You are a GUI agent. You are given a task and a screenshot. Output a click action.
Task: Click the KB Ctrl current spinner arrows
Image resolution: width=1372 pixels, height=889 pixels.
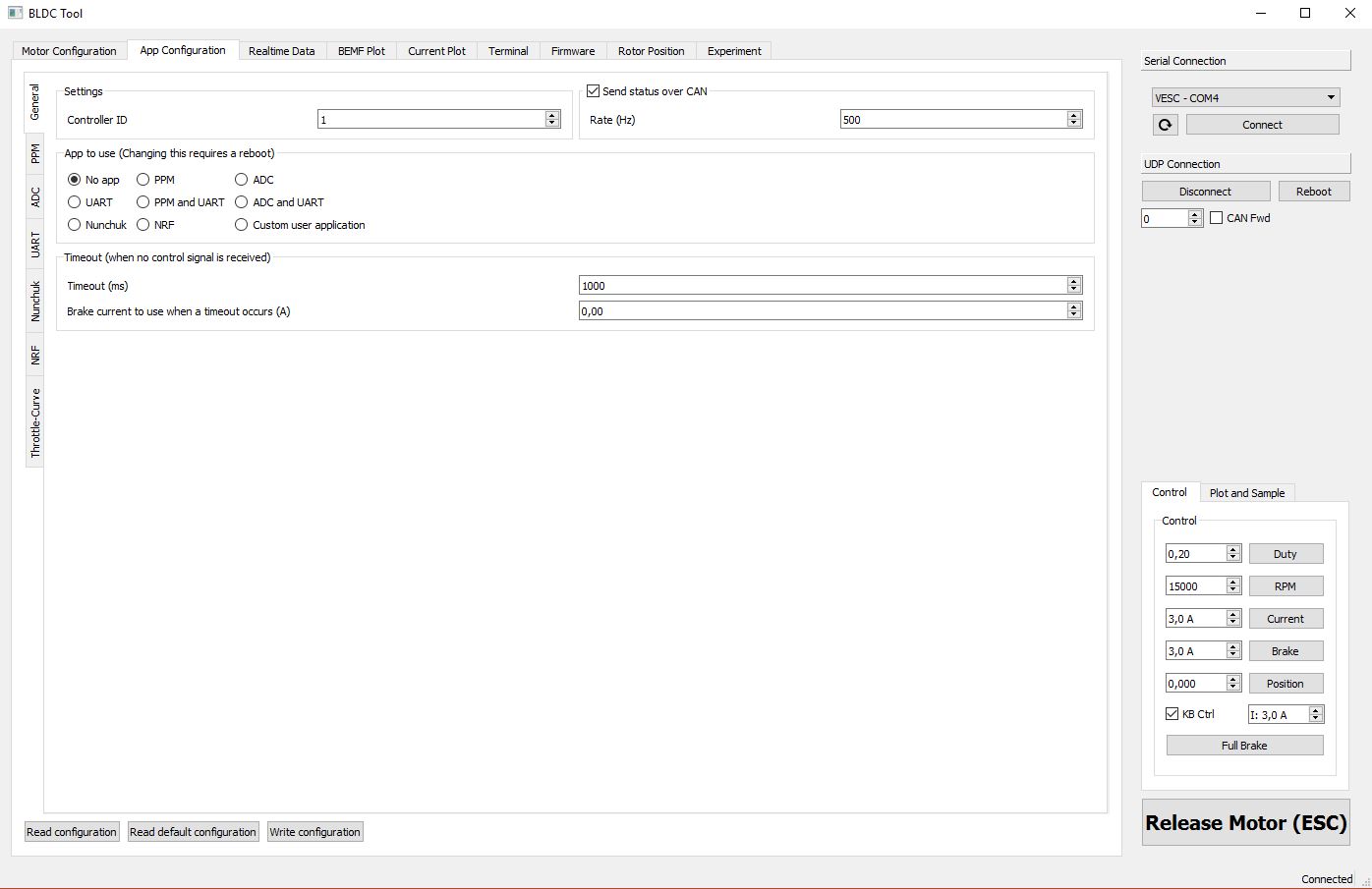(x=1317, y=715)
